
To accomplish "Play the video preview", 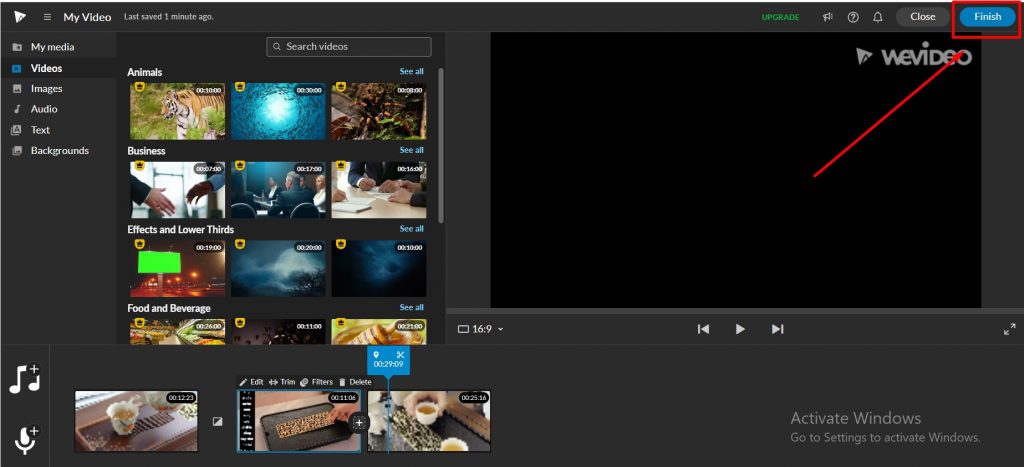I will pos(740,329).
